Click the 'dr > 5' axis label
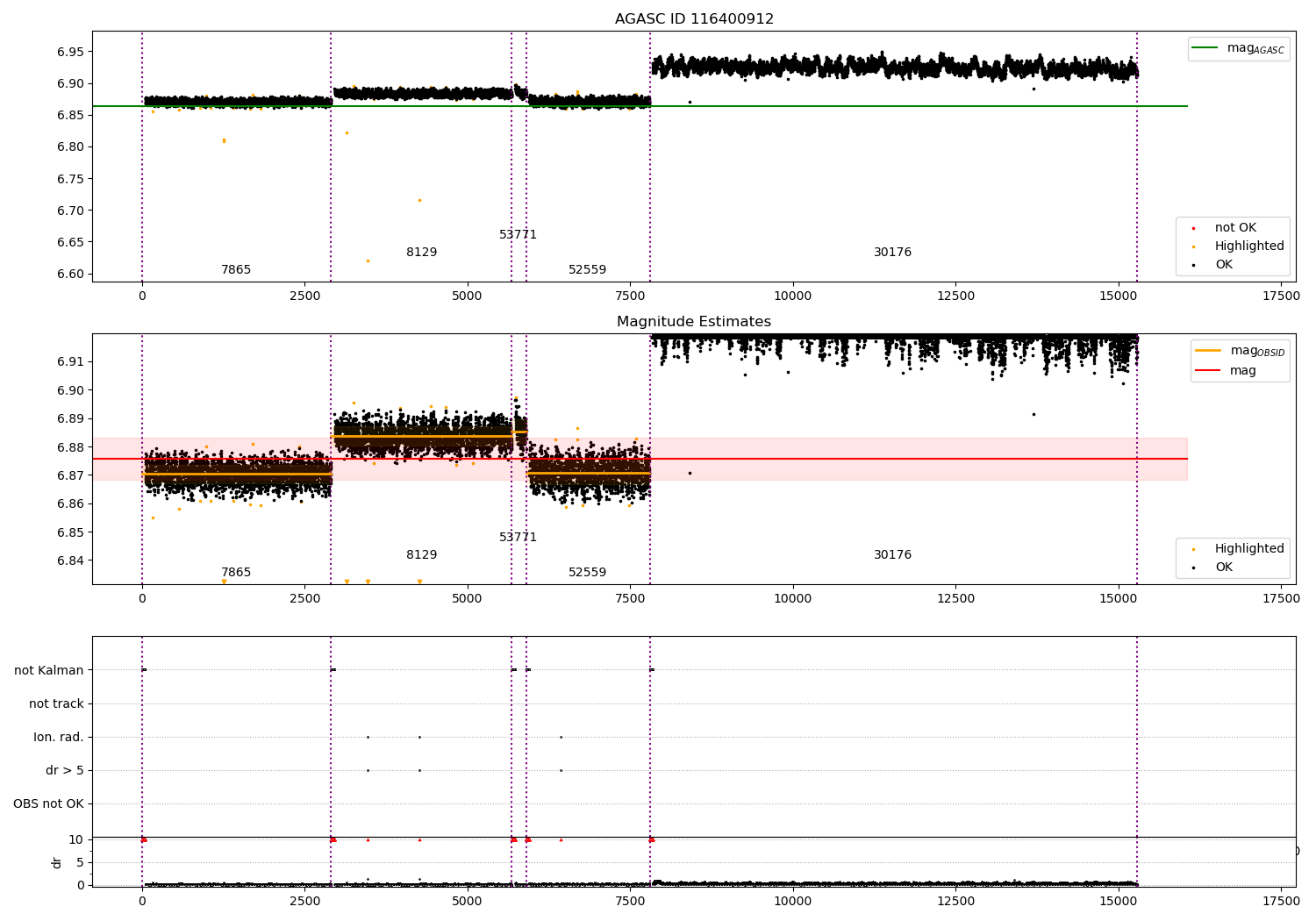This screenshot has width=1316, height=921. point(65,770)
